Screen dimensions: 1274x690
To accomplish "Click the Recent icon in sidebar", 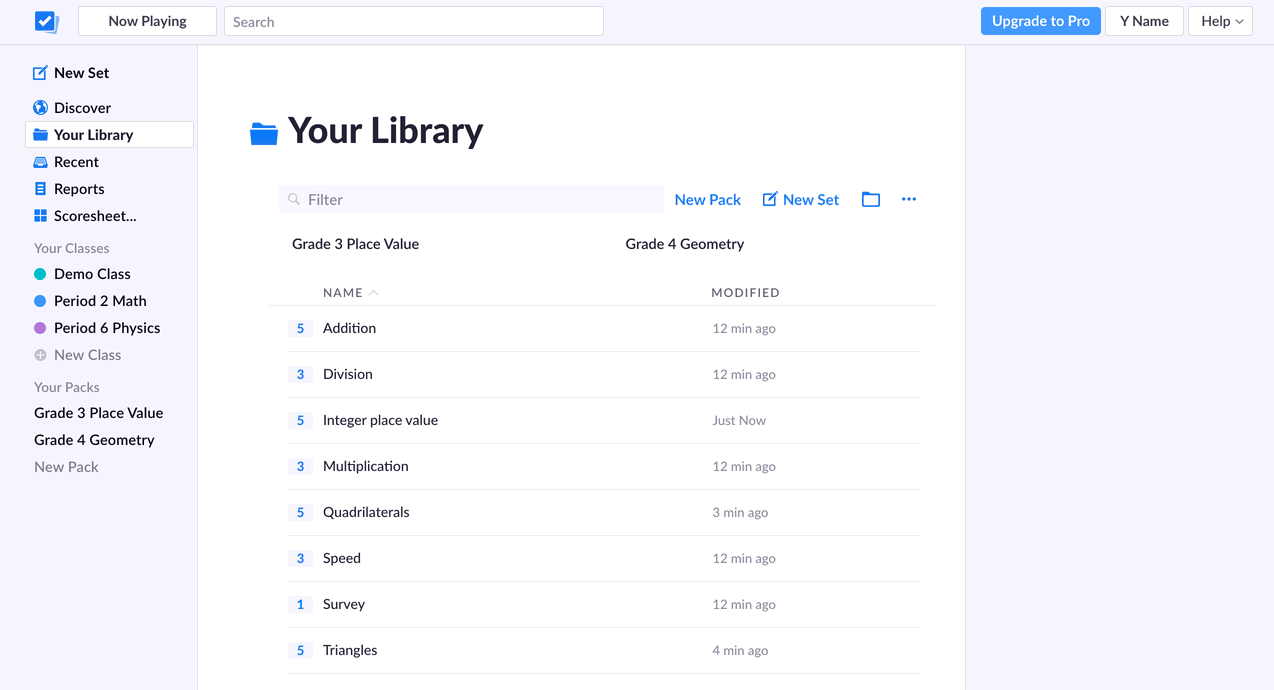I will pyautogui.click(x=40, y=162).
